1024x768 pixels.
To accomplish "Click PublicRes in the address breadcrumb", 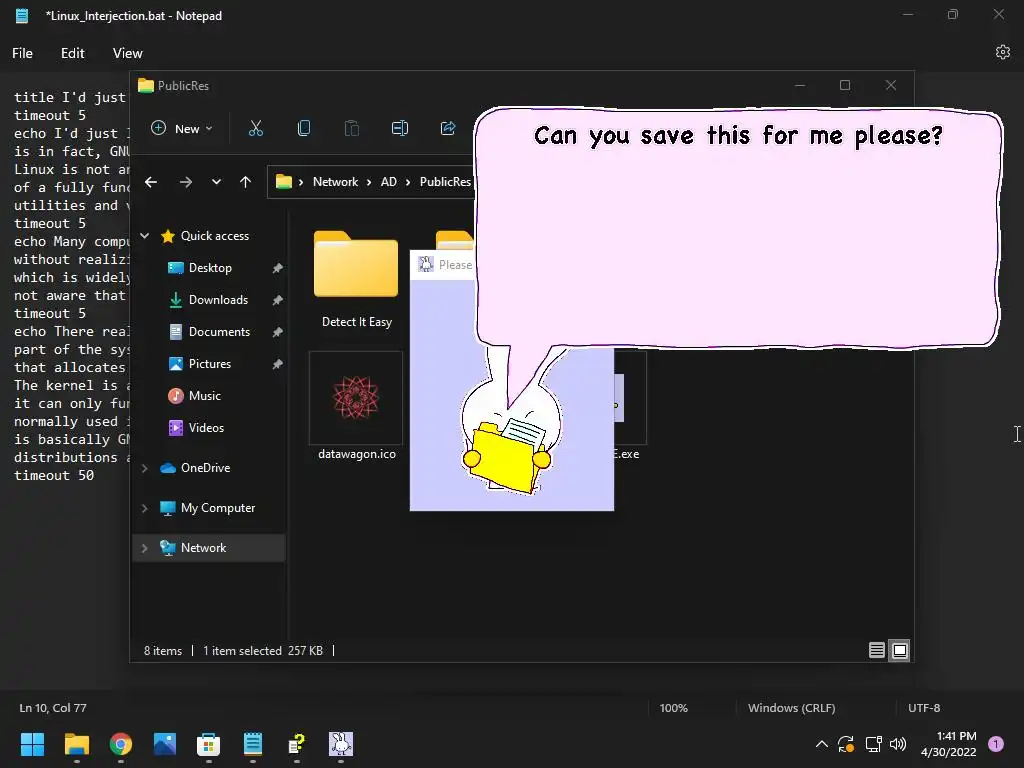I will pos(445,182).
